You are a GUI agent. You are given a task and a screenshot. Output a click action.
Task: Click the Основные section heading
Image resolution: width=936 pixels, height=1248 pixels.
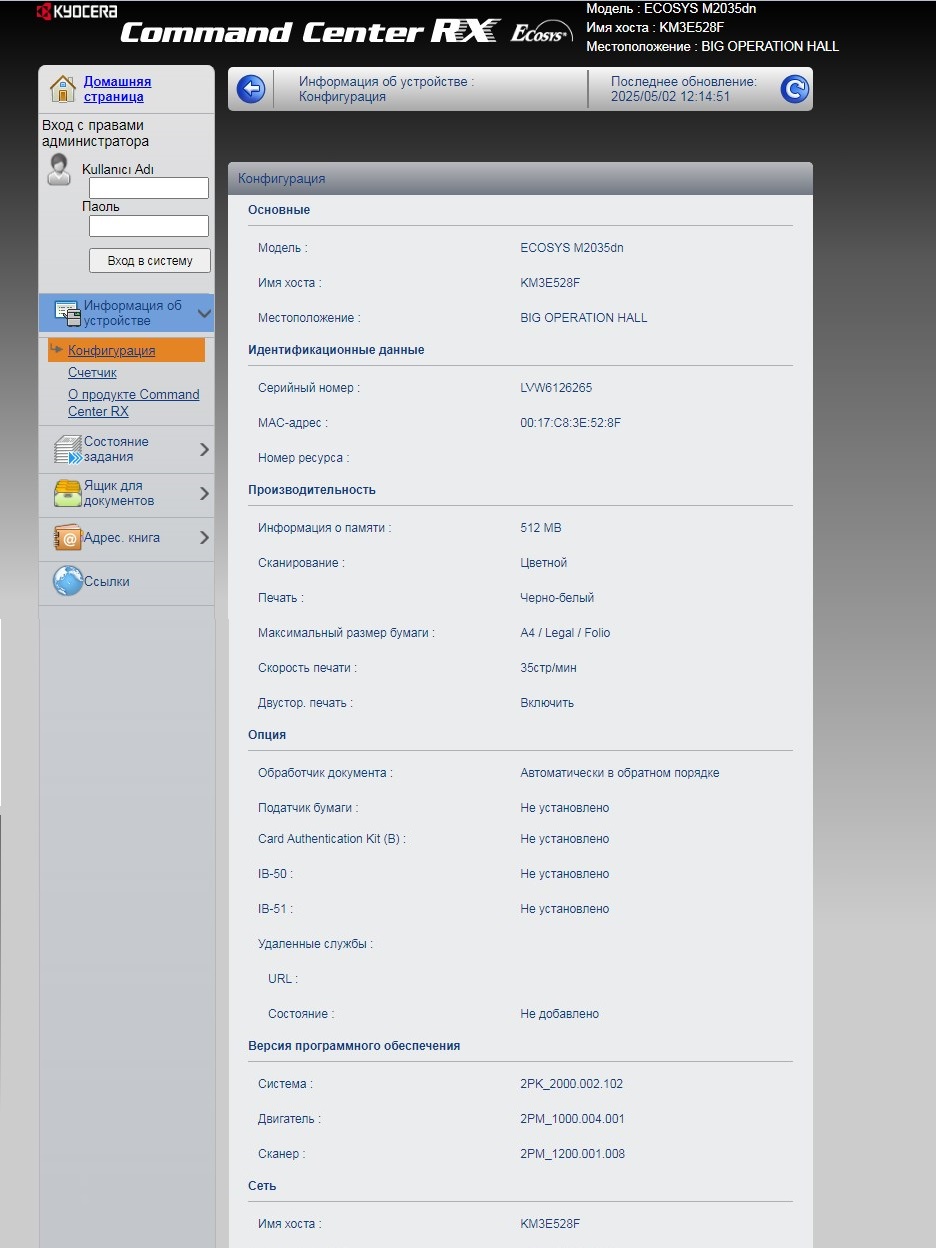[x=279, y=209]
